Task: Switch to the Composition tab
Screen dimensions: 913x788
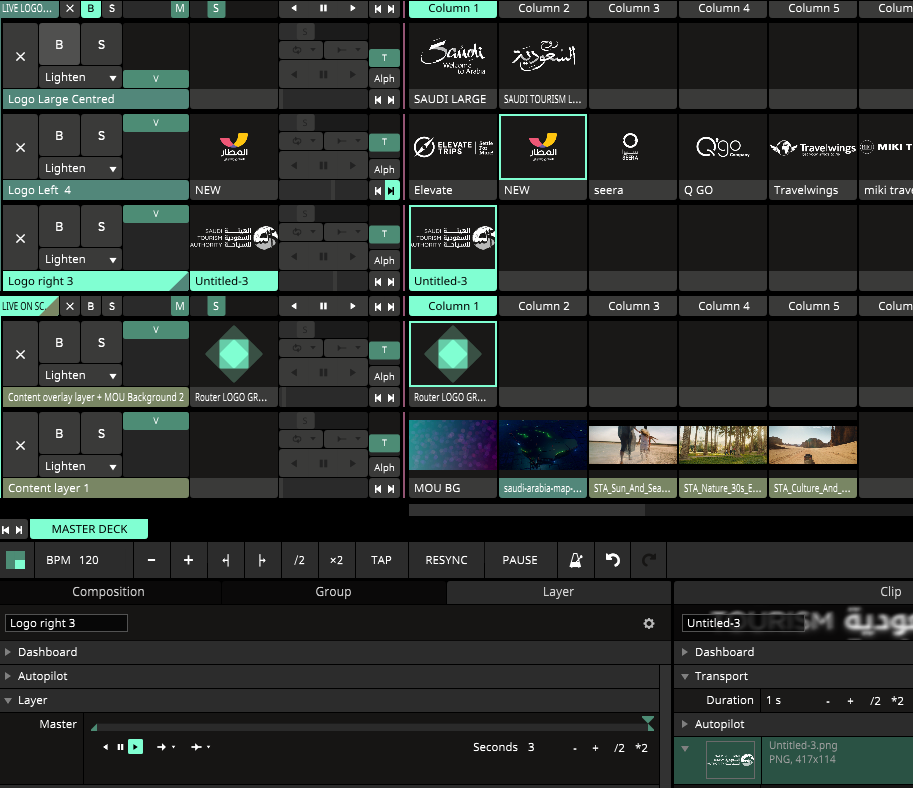Action: coord(108,592)
